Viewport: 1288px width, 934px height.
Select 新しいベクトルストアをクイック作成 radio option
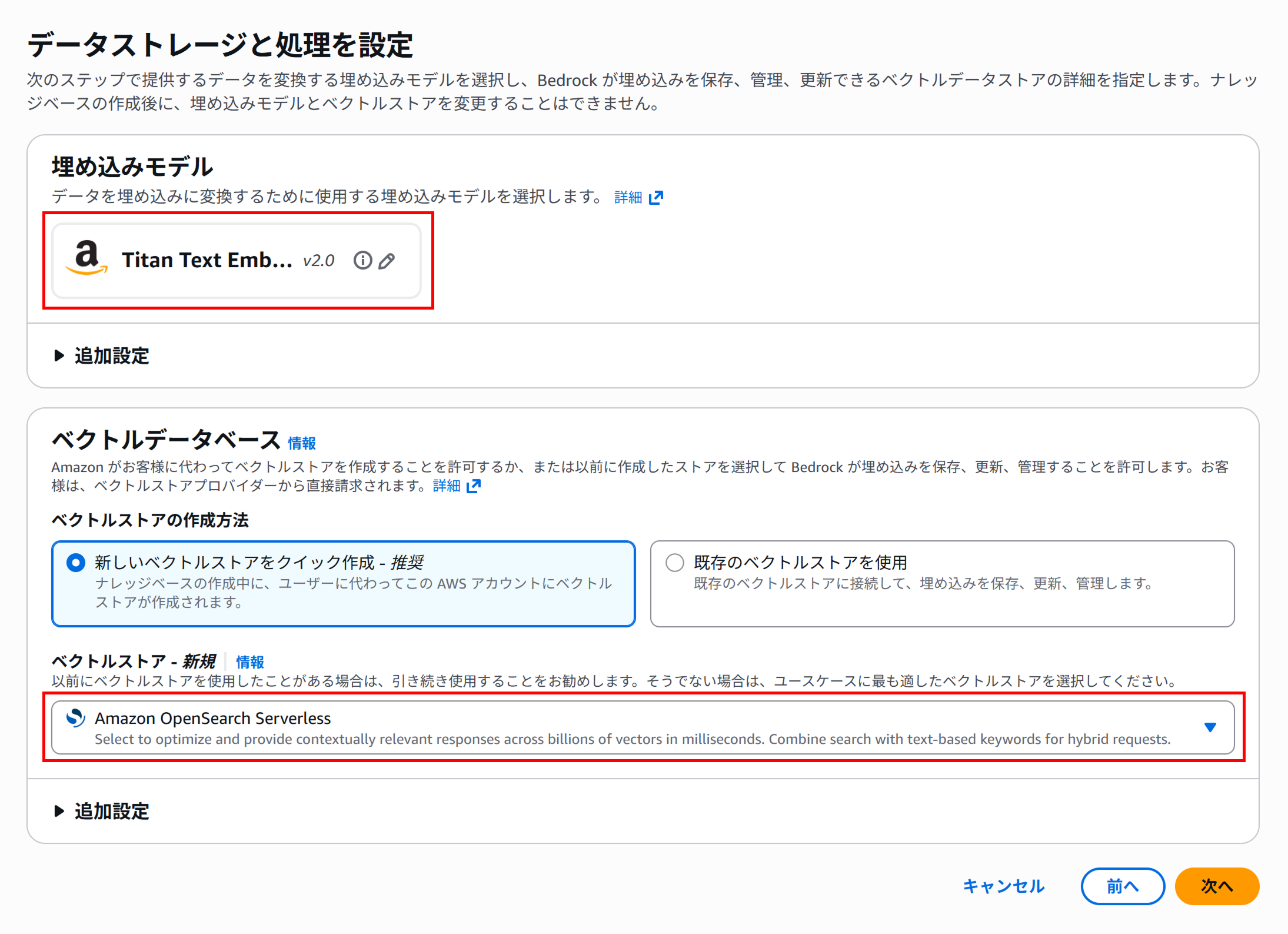(76, 563)
